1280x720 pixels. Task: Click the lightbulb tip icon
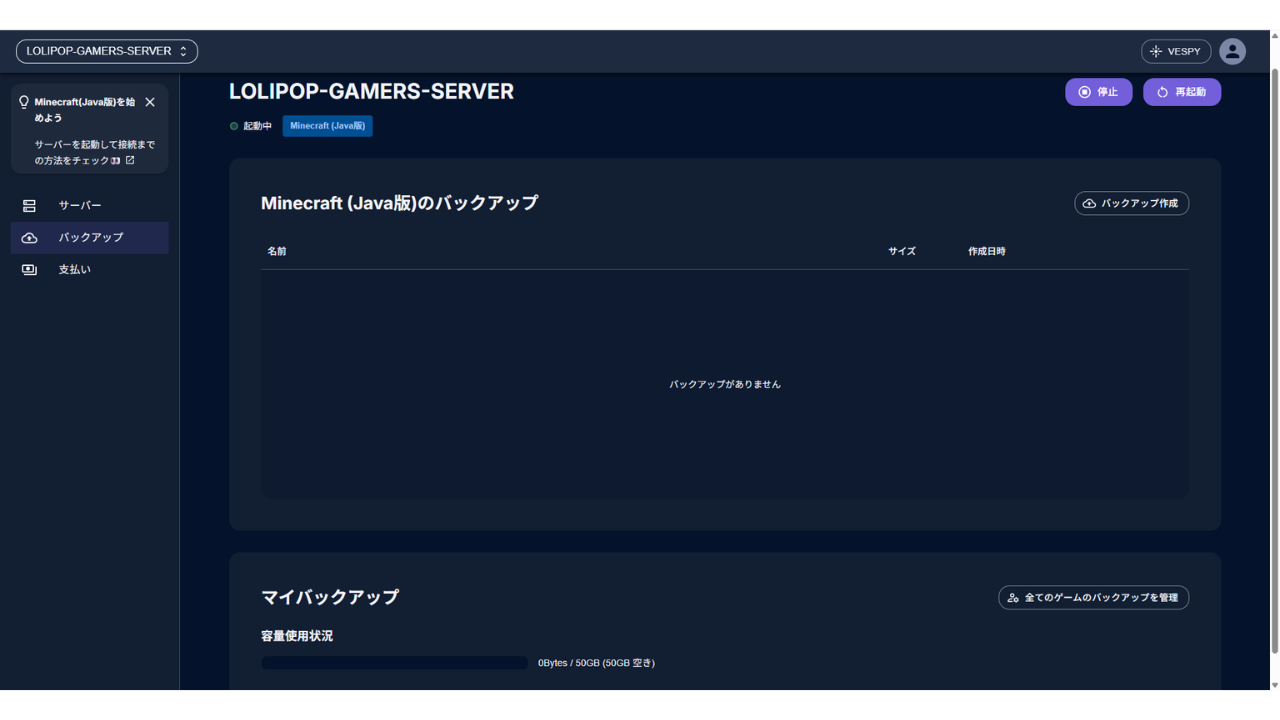click(24, 102)
